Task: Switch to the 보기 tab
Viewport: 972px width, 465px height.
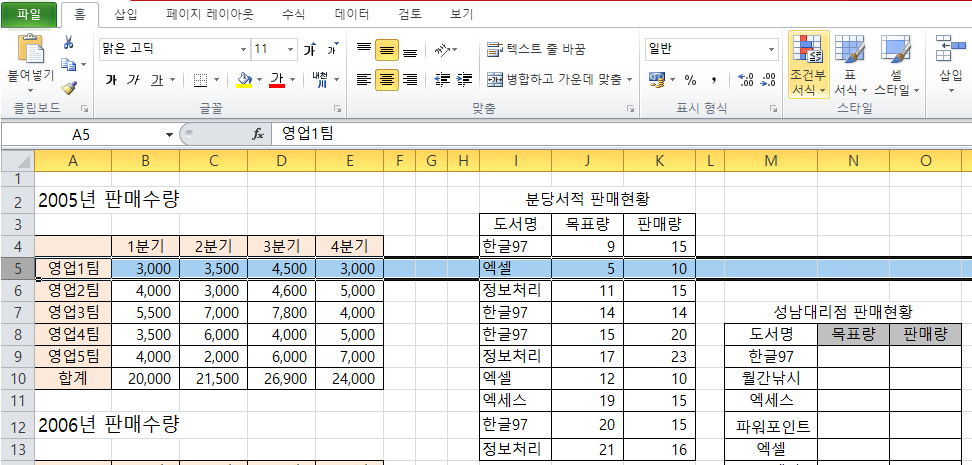Action: click(x=461, y=14)
